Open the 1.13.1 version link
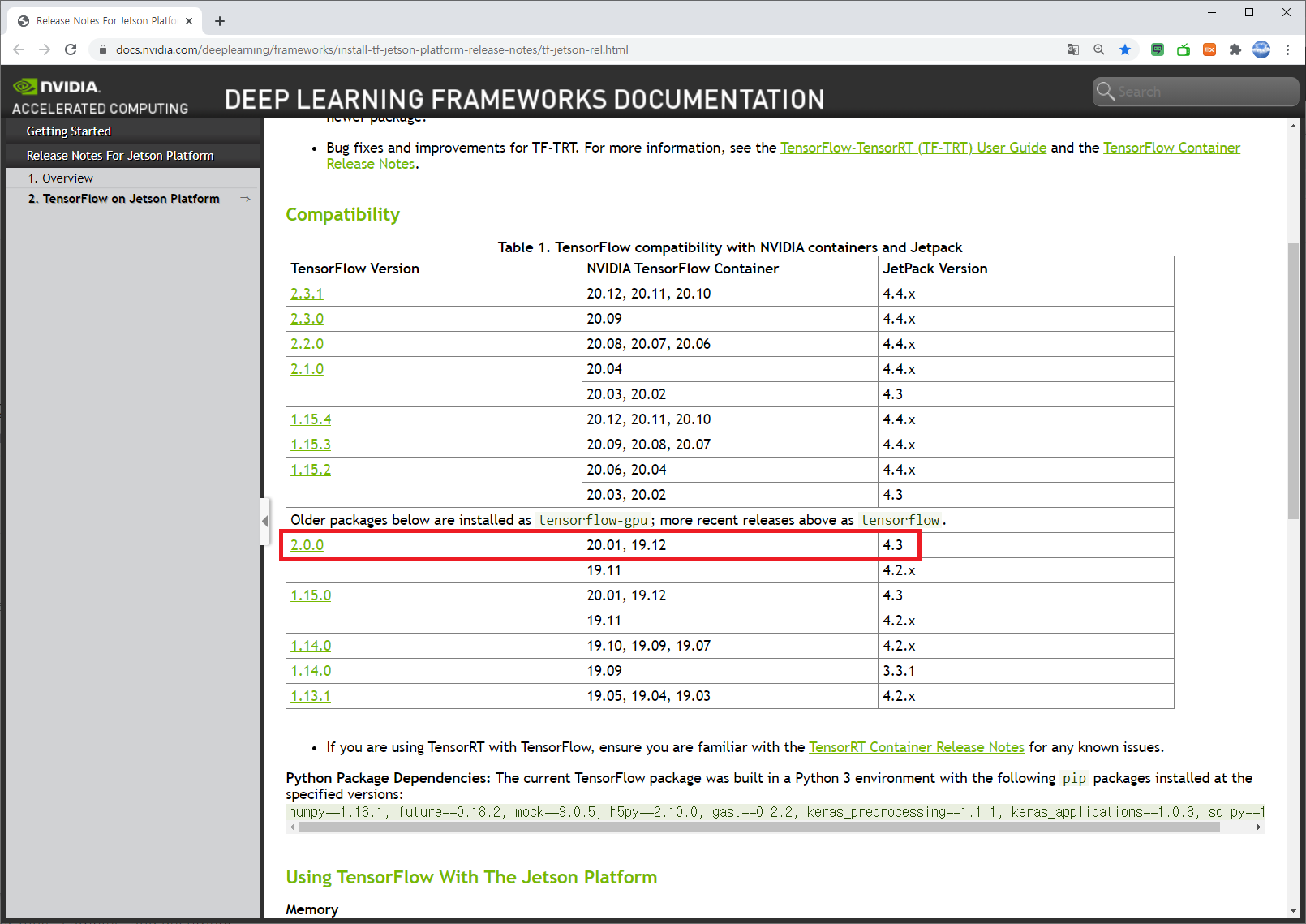Screen dimensions: 1306x924 [x=311, y=696]
